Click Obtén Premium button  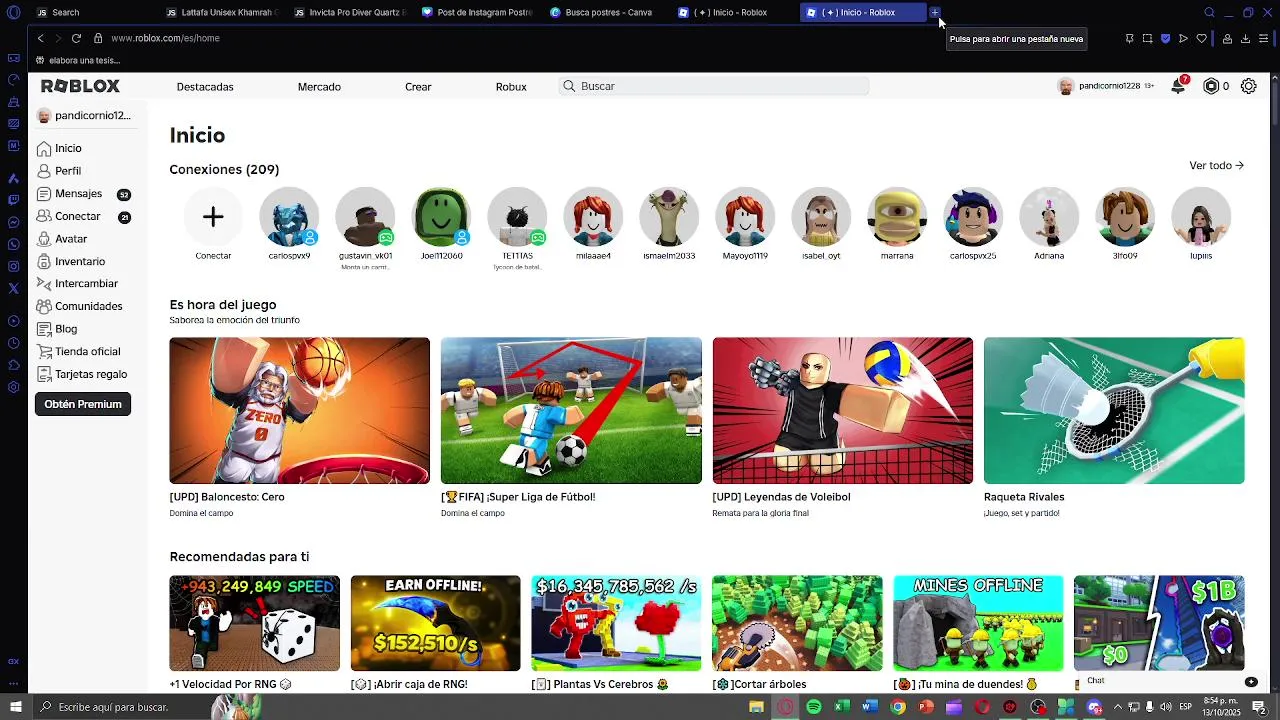click(x=83, y=404)
